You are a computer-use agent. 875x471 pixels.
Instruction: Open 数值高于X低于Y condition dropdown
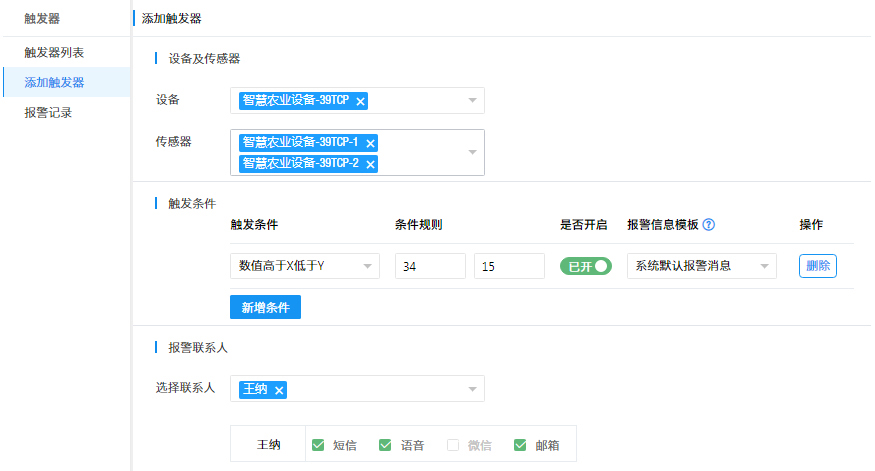coord(367,266)
